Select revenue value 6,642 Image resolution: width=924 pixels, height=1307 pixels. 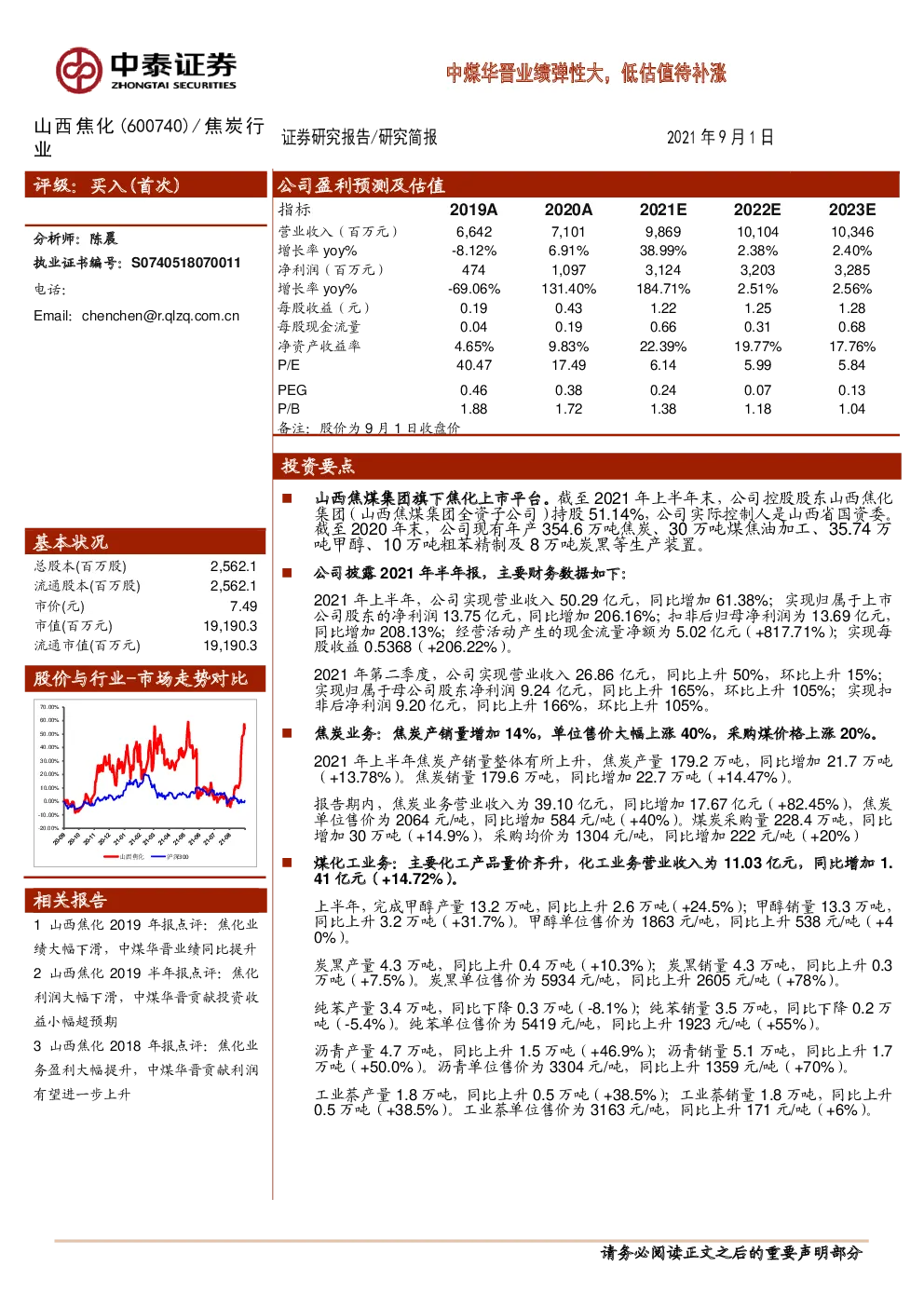click(x=474, y=232)
